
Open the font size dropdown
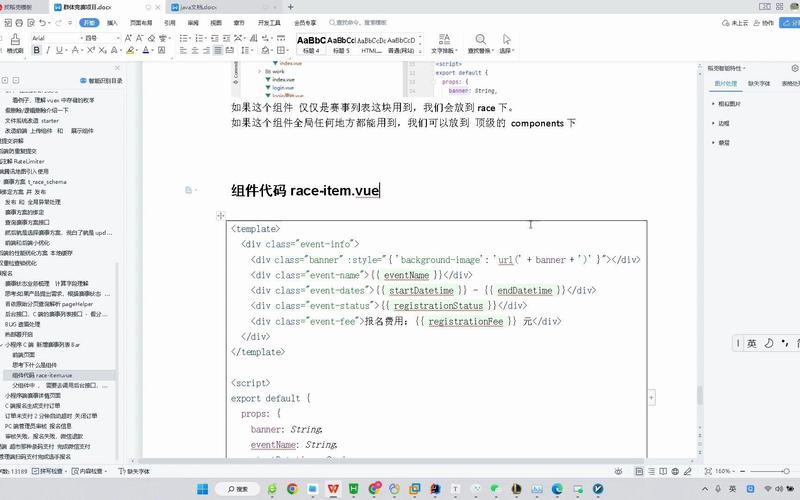102,38
